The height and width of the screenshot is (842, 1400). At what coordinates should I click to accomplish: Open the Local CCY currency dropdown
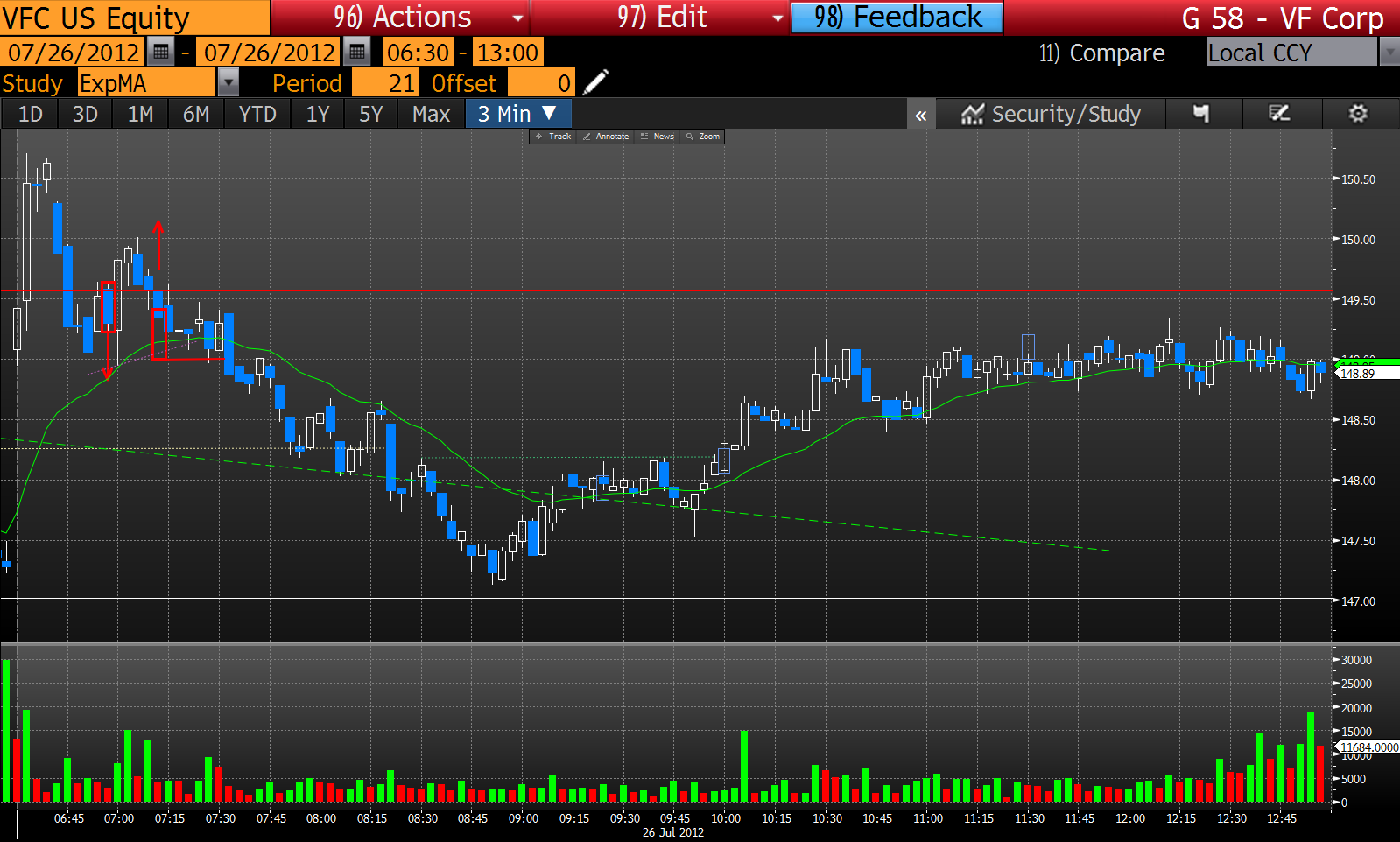point(1291,53)
